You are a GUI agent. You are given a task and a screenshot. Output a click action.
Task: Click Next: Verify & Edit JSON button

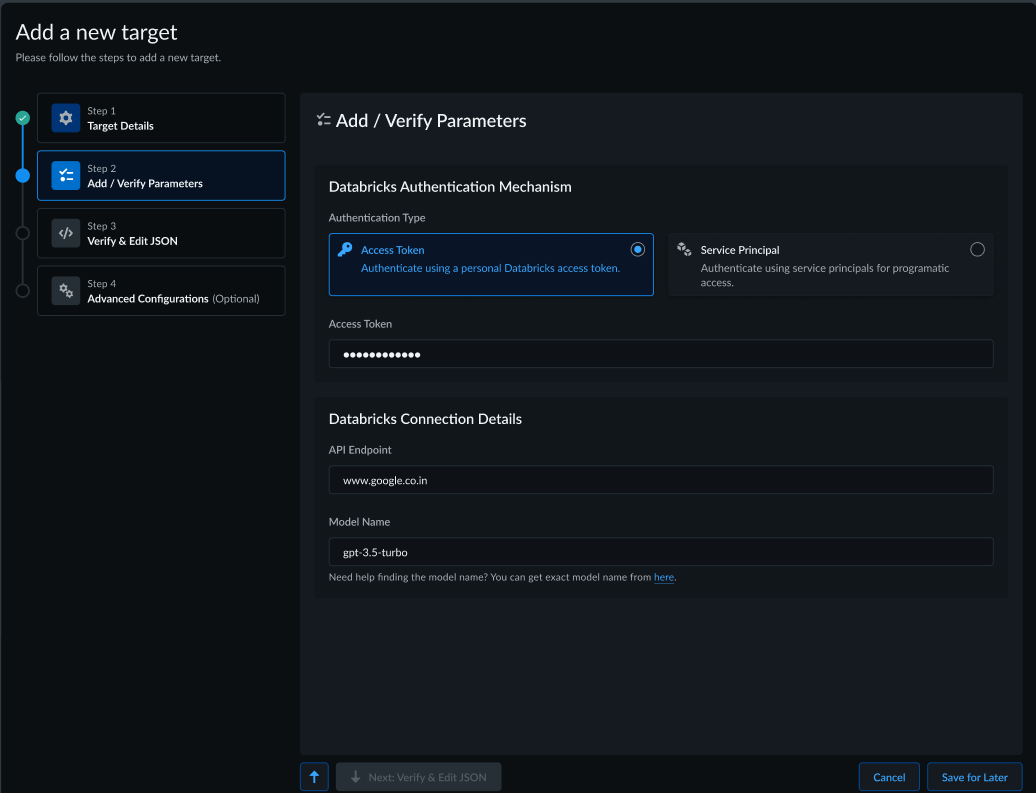418,777
